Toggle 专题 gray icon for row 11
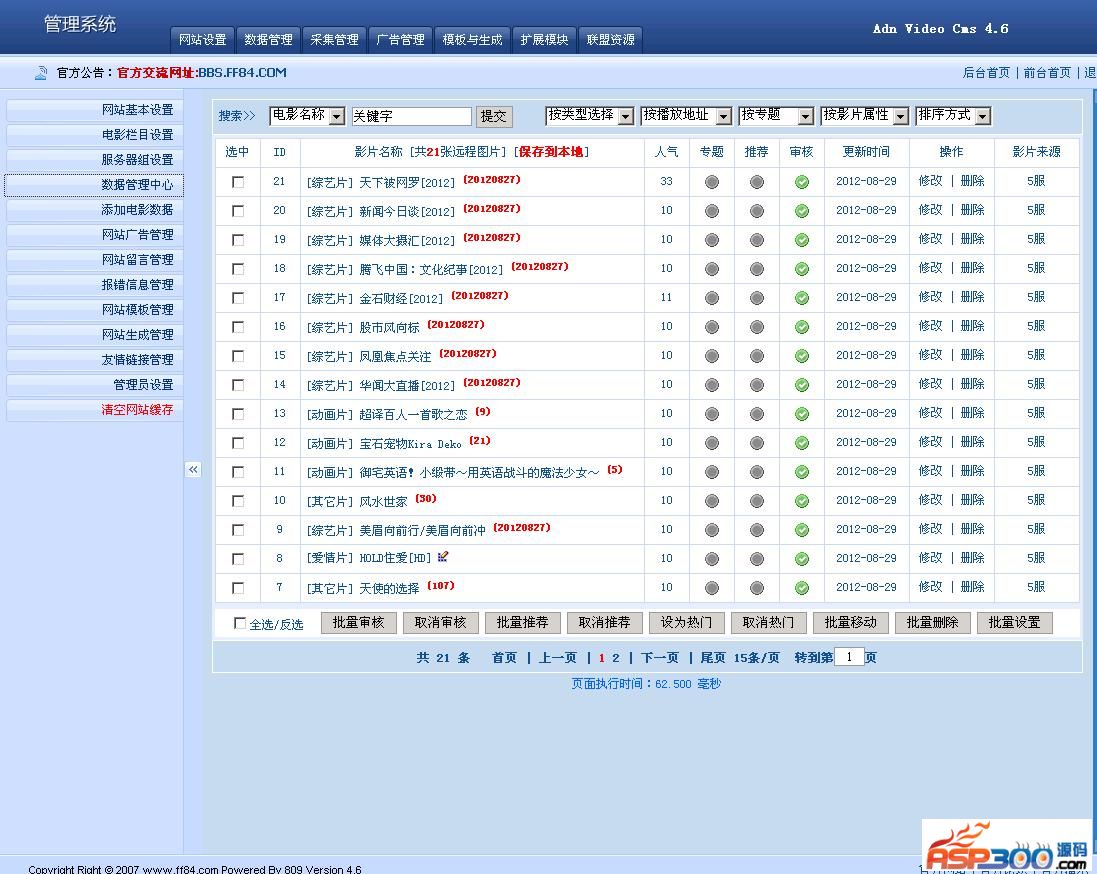Viewport: 1097px width, 874px height. tap(712, 472)
